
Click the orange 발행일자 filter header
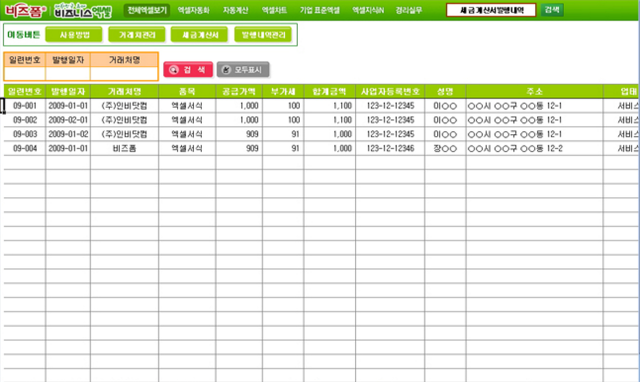(68, 60)
